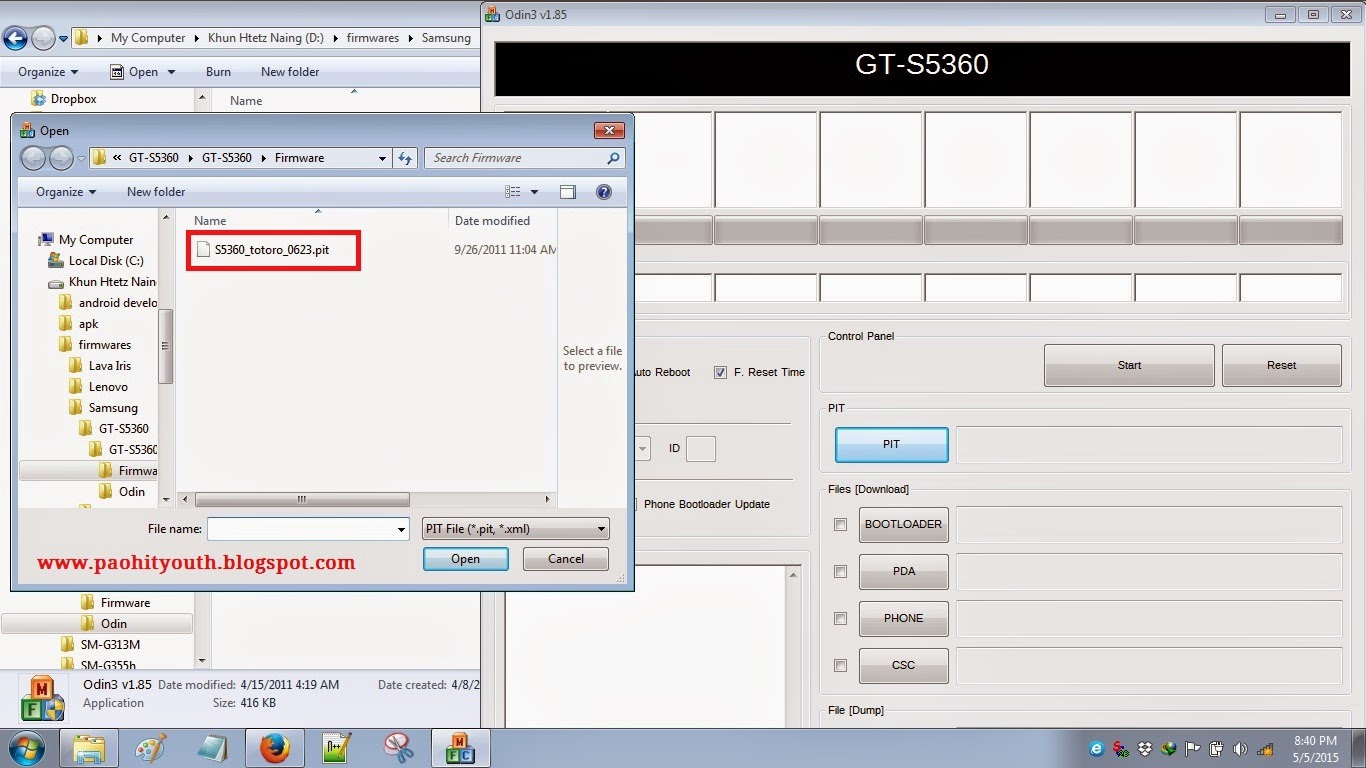Open the address bar history dropdown in dialog
Viewport: 1366px width, 768px height.
pyautogui.click(x=382, y=158)
